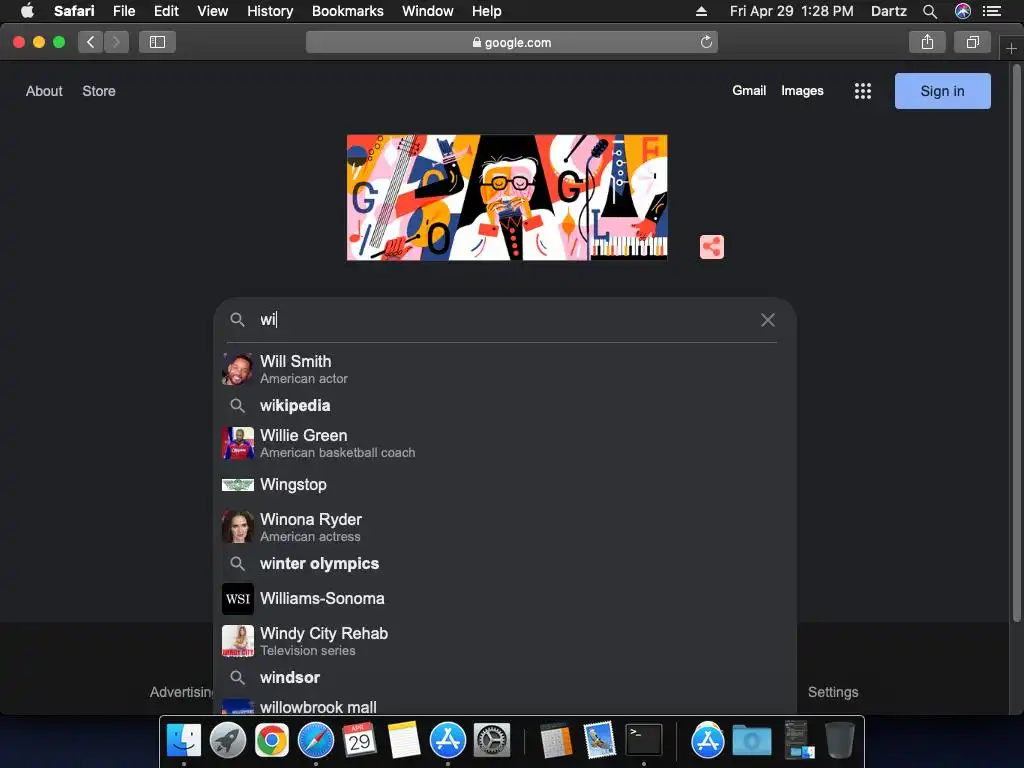Open the Share sheet in toolbar
The width and height of the screenshot is (1024, 768).
927,42
